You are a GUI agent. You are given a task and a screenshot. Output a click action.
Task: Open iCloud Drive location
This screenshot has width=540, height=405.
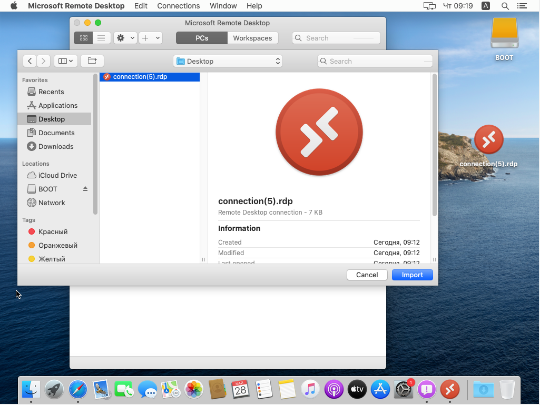(57, 175)
